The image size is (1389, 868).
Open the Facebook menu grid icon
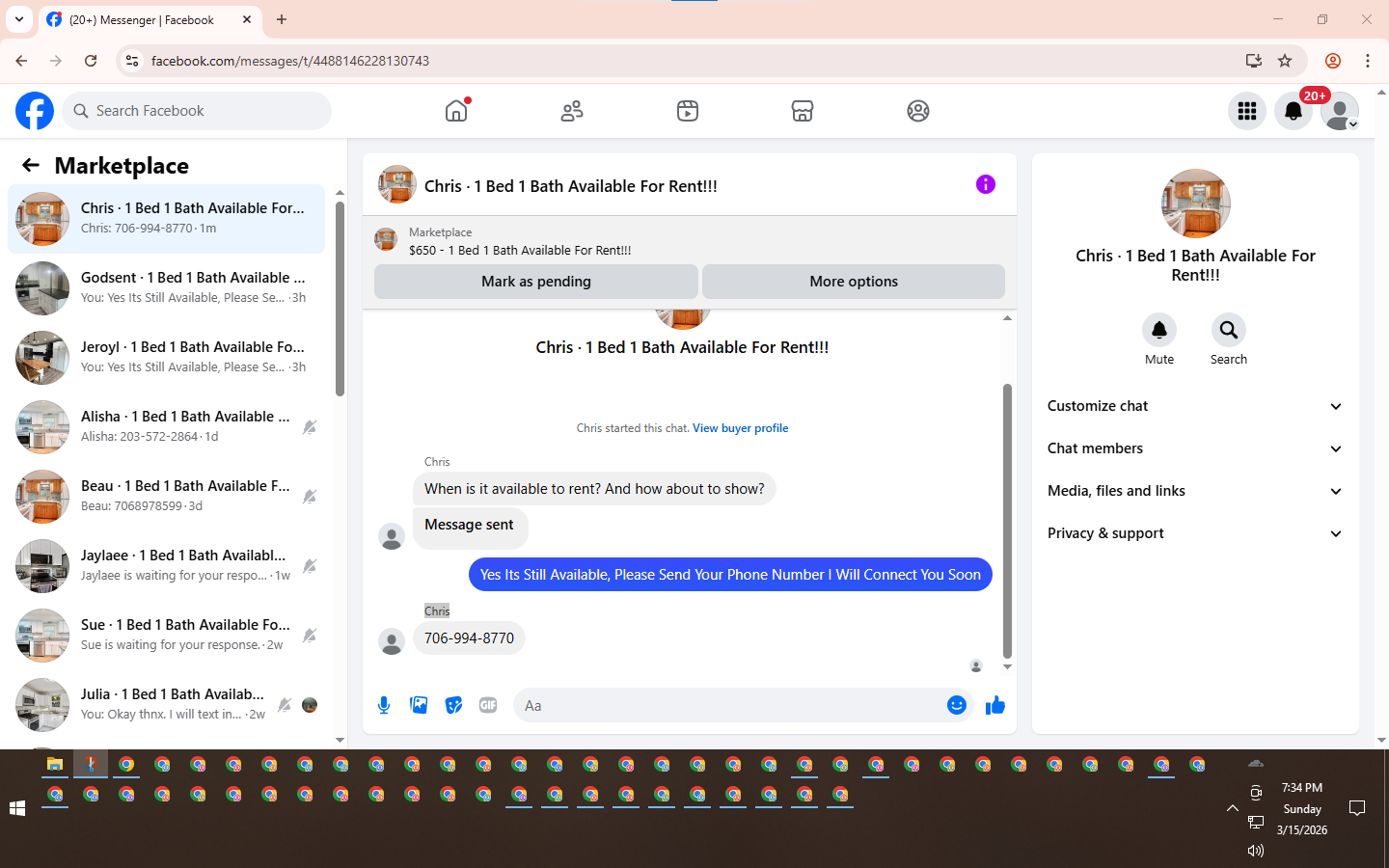[x=1247, y=111]
